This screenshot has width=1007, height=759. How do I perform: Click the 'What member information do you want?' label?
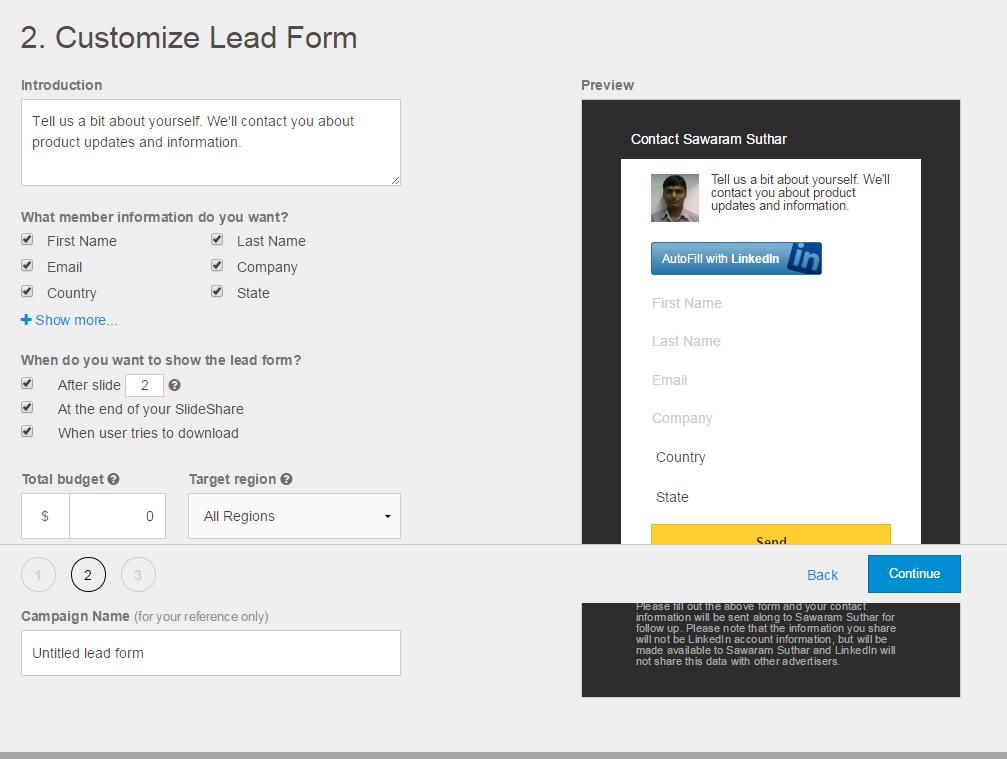pos(155,217)
